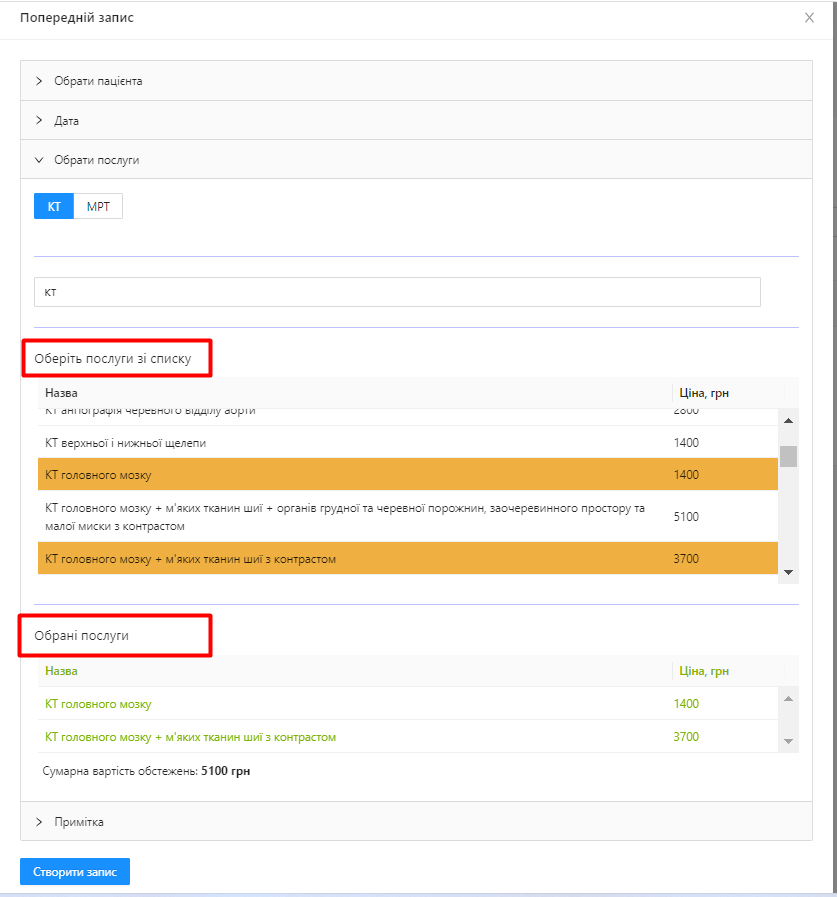Collapse the Обрати послуги section

click(x=96, y=160)
